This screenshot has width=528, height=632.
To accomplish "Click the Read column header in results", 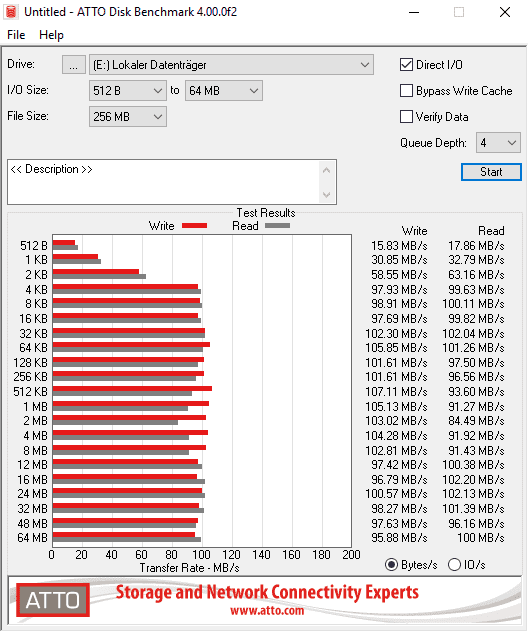I will 491,231.
